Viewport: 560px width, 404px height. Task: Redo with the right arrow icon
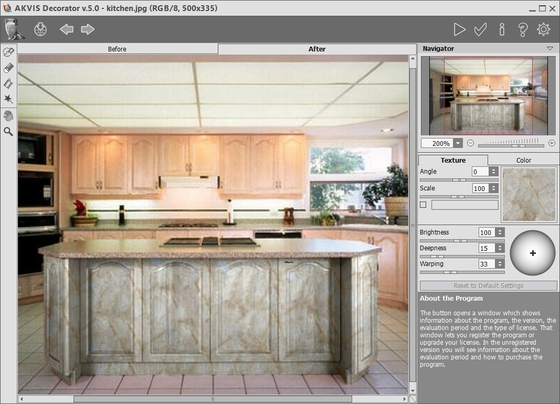[88, 29]
